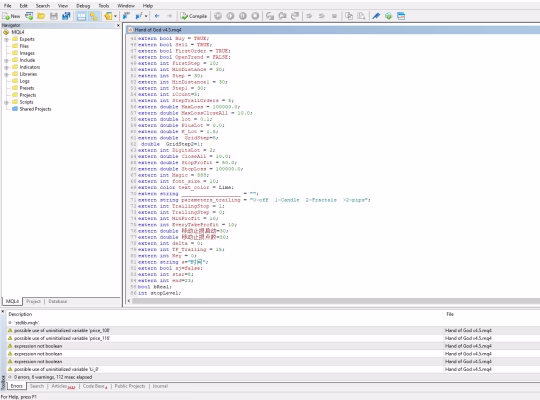Switch to the Code Base tab

(x=95, y=387)
